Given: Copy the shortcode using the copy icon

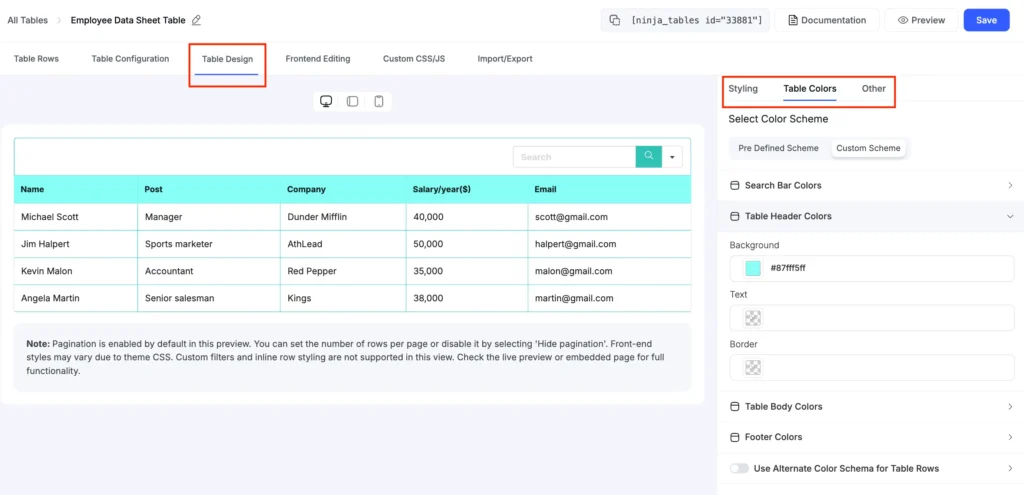Looking at the screenshot, I should click(615, 20).
